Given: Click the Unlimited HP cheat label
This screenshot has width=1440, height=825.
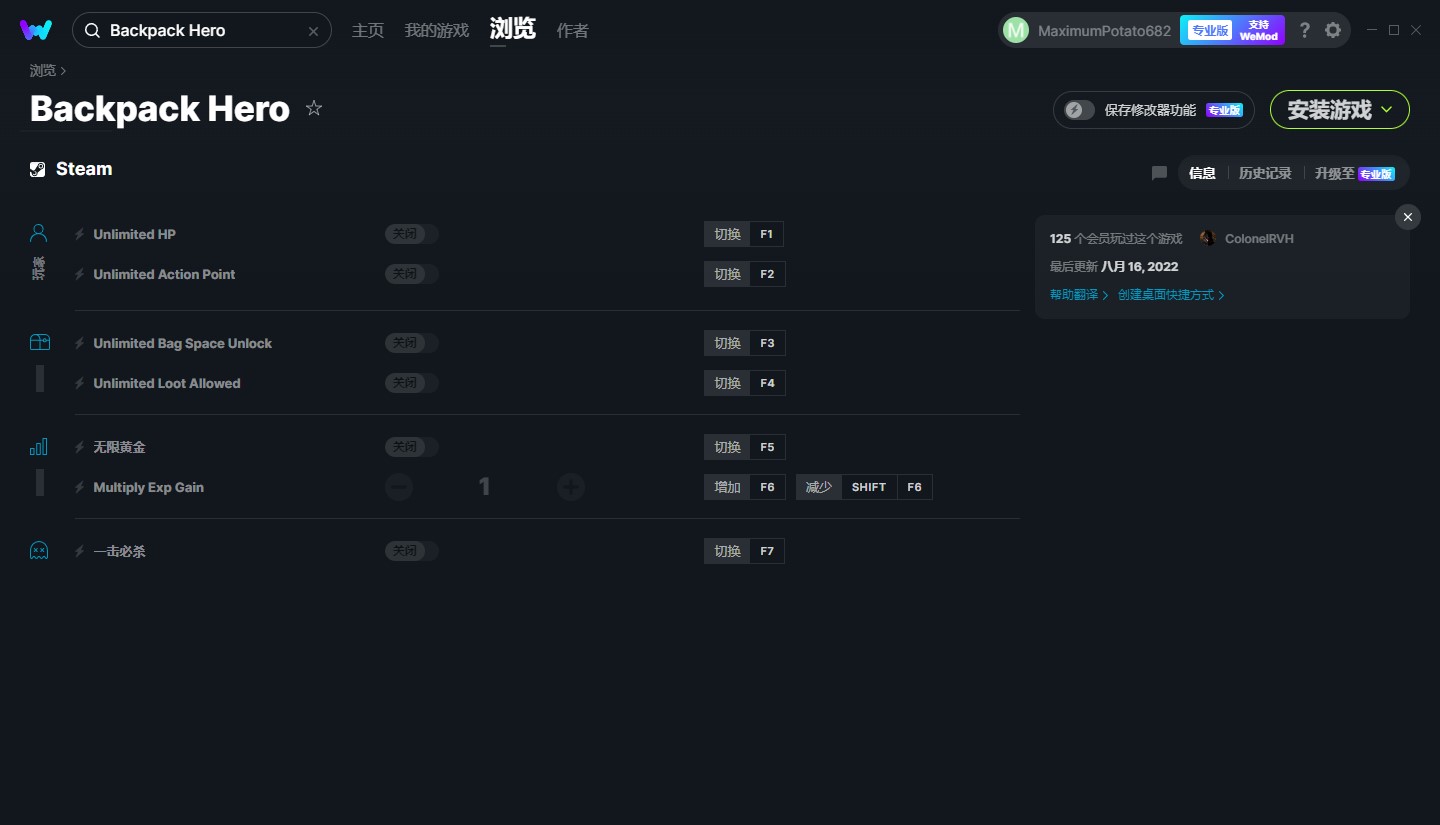Looking at the screenshot, I should pyautogui.click(x=134, y=234).
